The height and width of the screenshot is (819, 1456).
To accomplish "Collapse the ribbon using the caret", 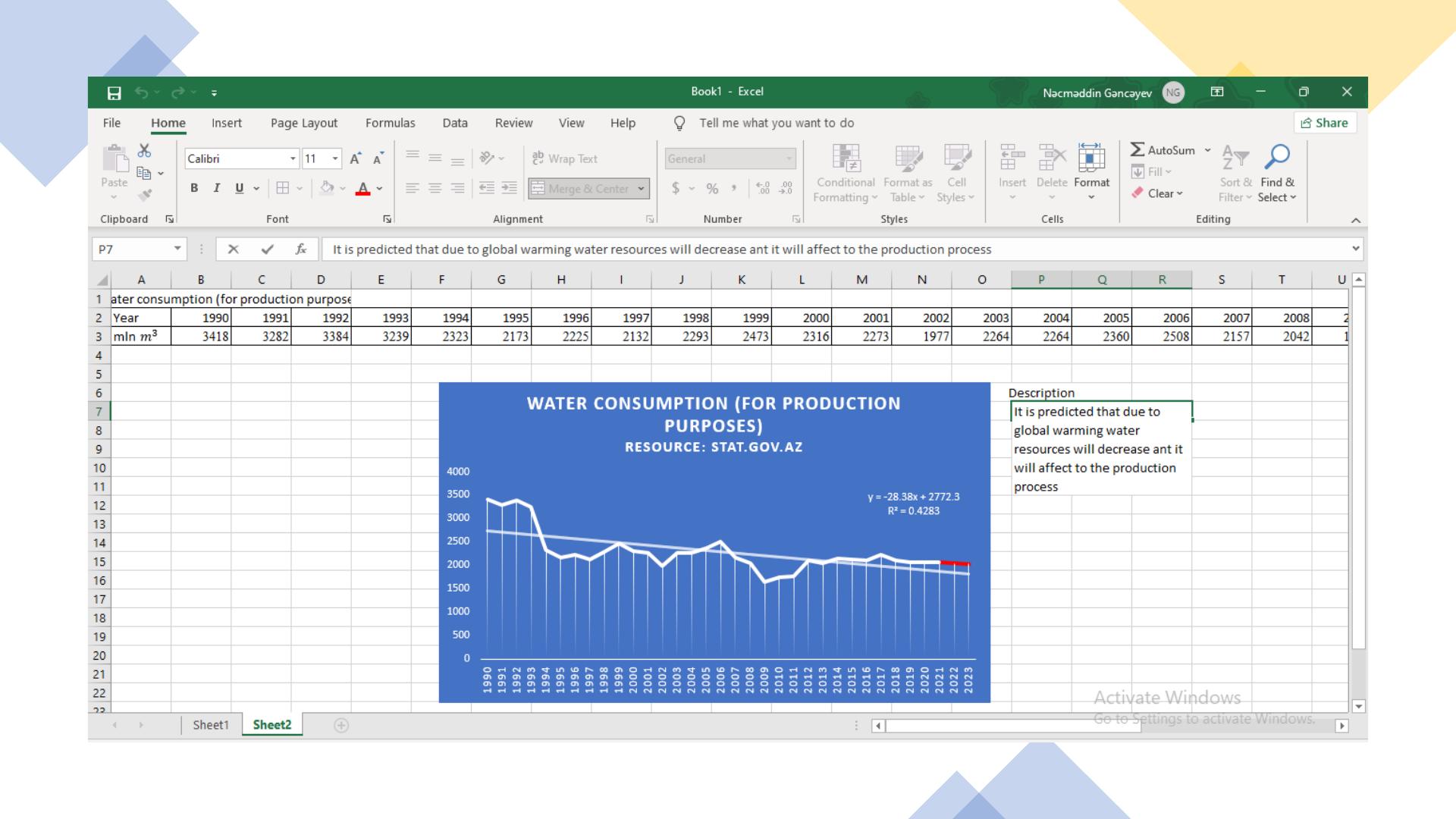I will pos(1356,220).
